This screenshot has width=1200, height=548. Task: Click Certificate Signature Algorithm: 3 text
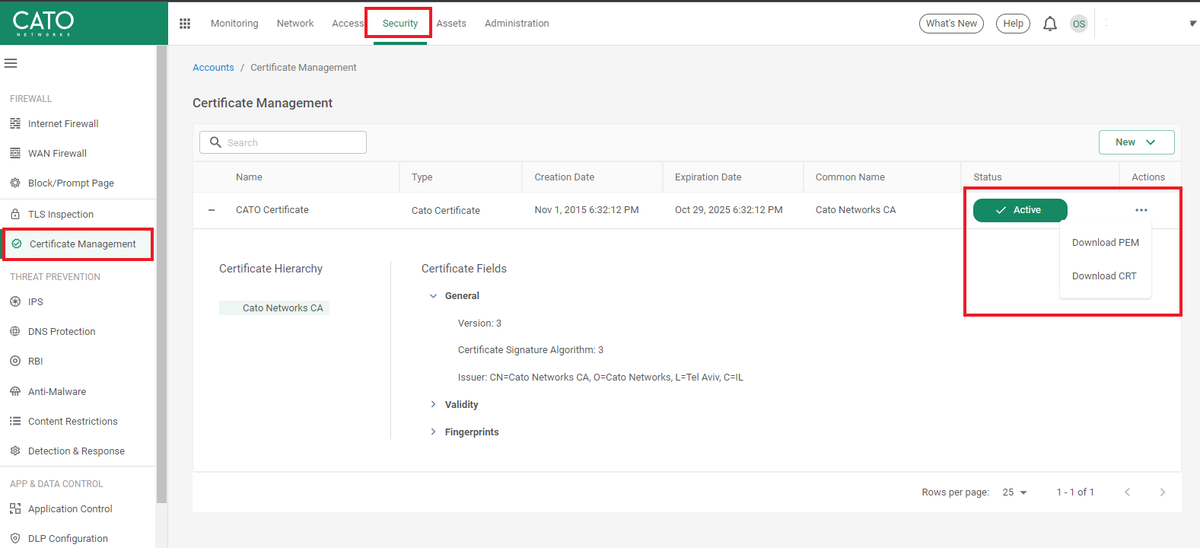(530, 350)
